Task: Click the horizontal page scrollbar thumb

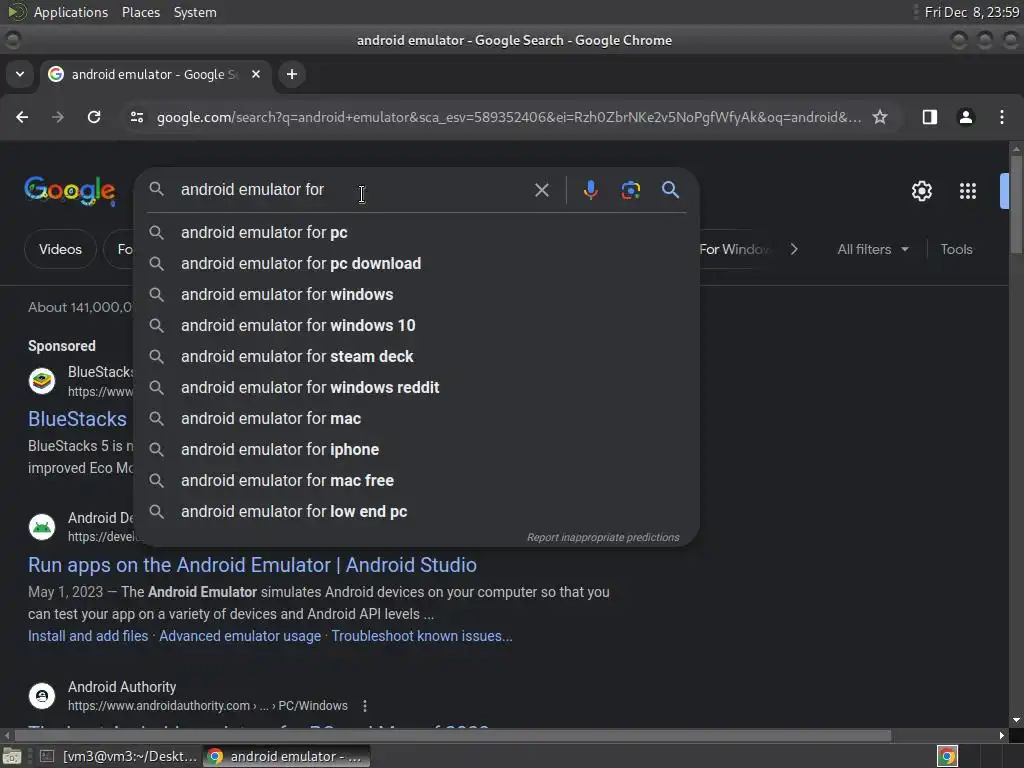Action: 452,735
